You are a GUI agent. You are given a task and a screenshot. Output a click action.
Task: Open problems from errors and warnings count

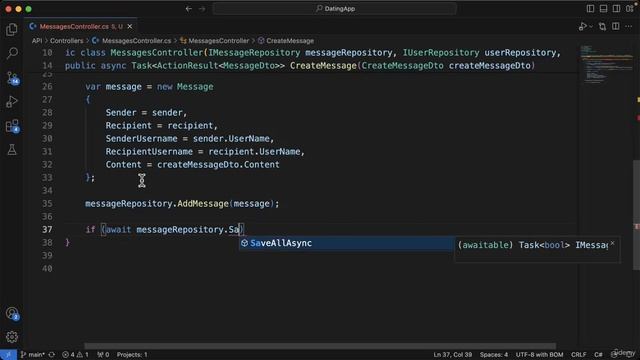pos(75,355)
